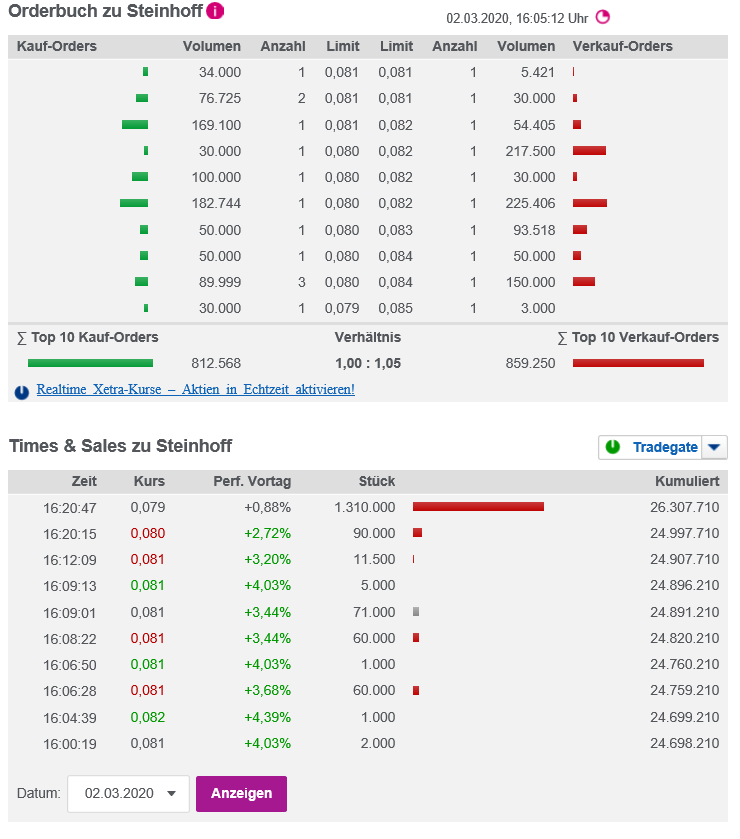This screenshot has height=839, width=740.
Task: Click the Σ icon before "Top 10 Verkauf-Orders"
Action: click(563, 337)
